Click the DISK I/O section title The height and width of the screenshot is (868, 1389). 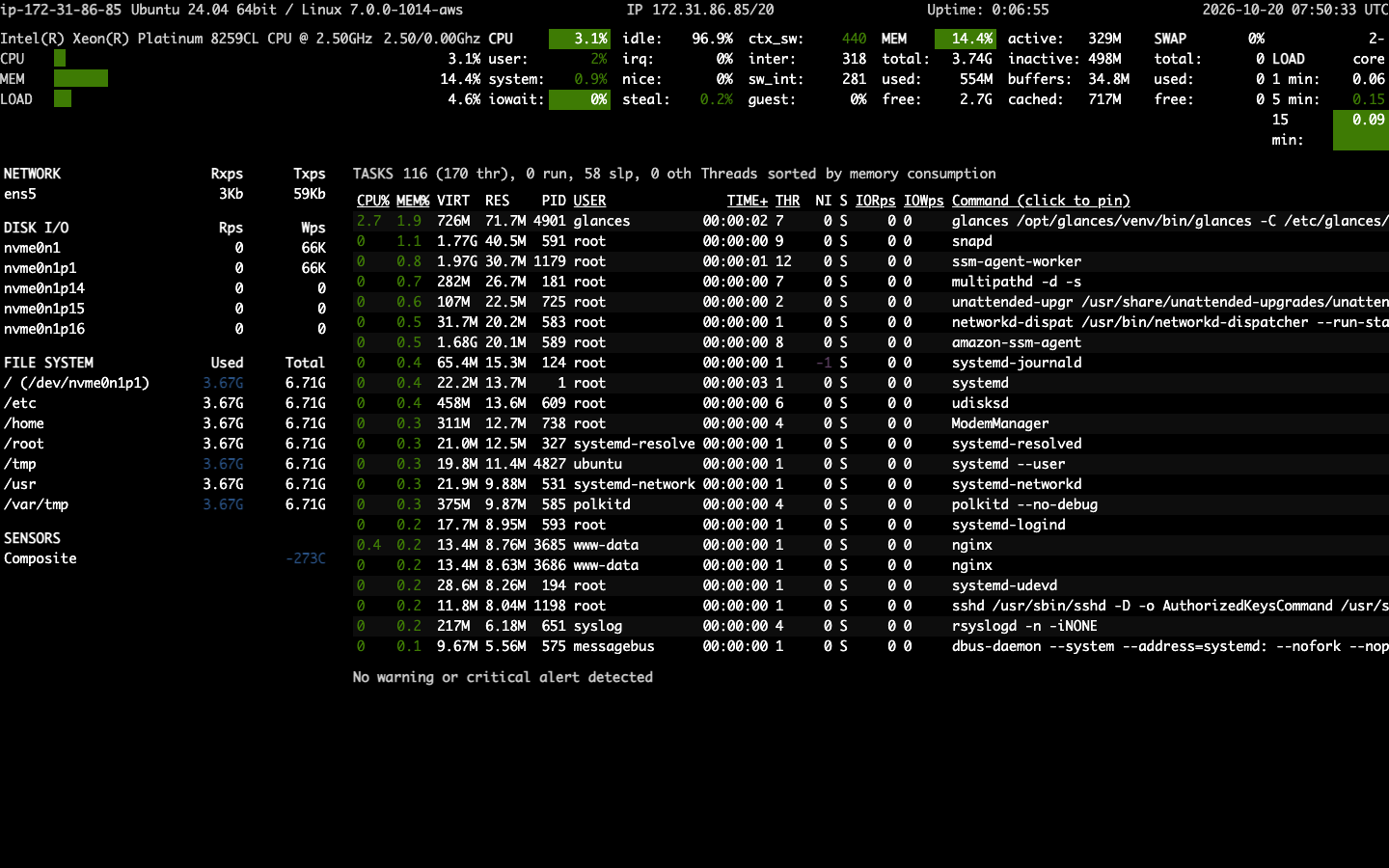(36, 228)
